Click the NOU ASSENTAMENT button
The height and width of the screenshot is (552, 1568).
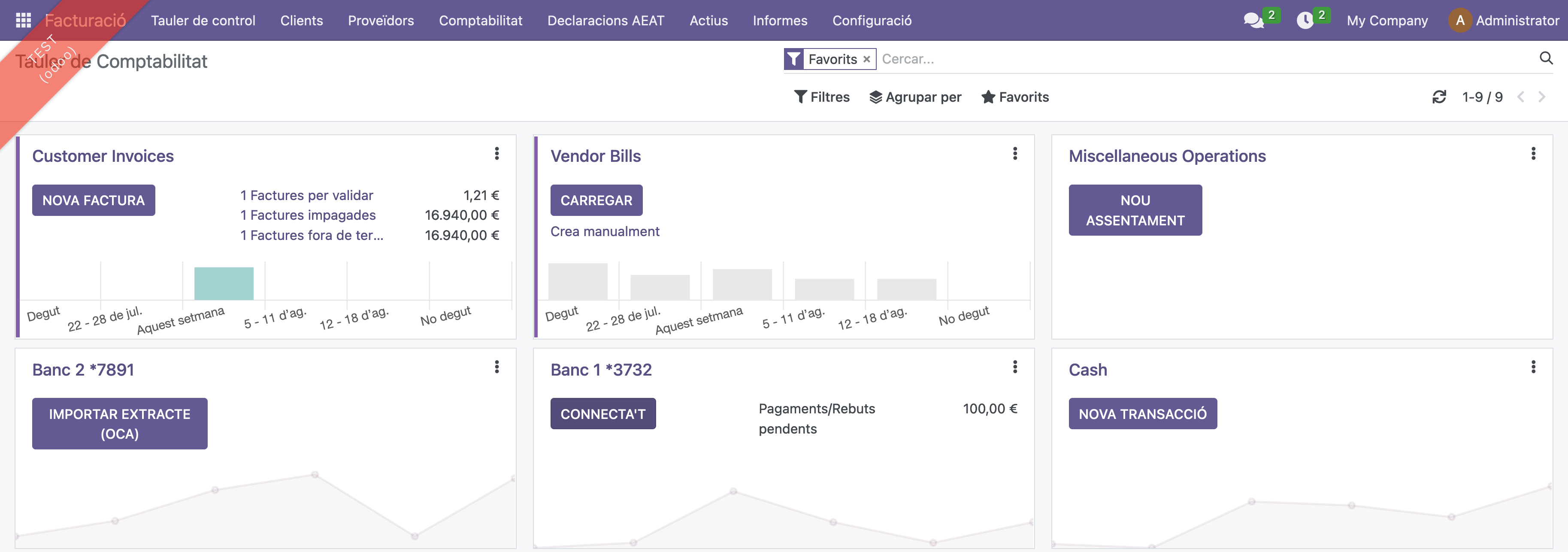(x=1135, y=210)
